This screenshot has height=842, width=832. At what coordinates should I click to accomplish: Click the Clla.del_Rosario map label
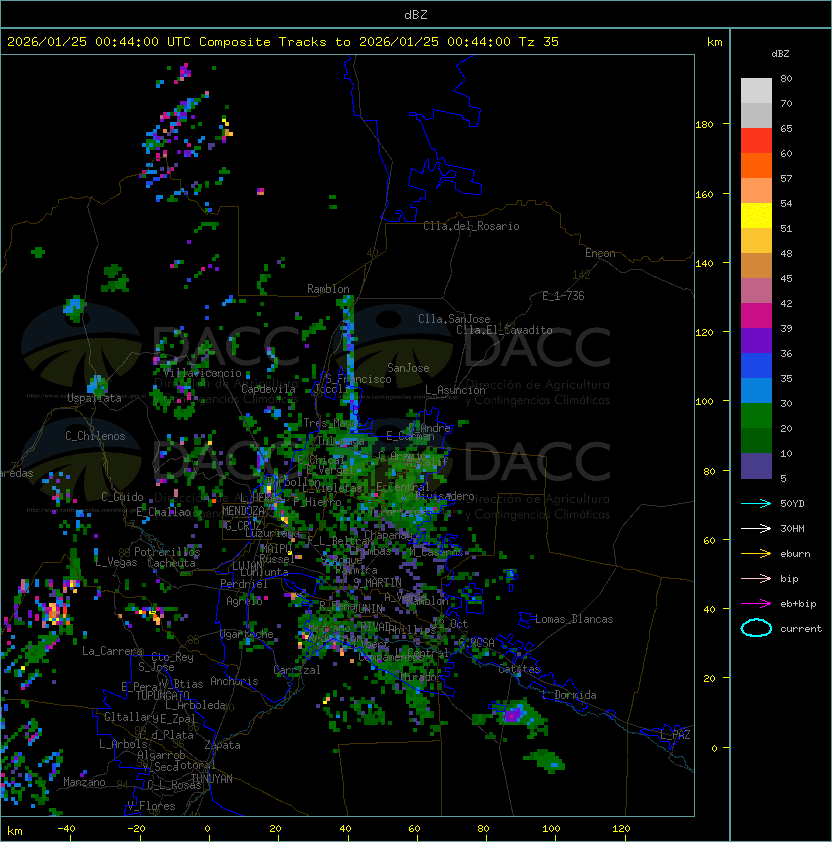471,226
